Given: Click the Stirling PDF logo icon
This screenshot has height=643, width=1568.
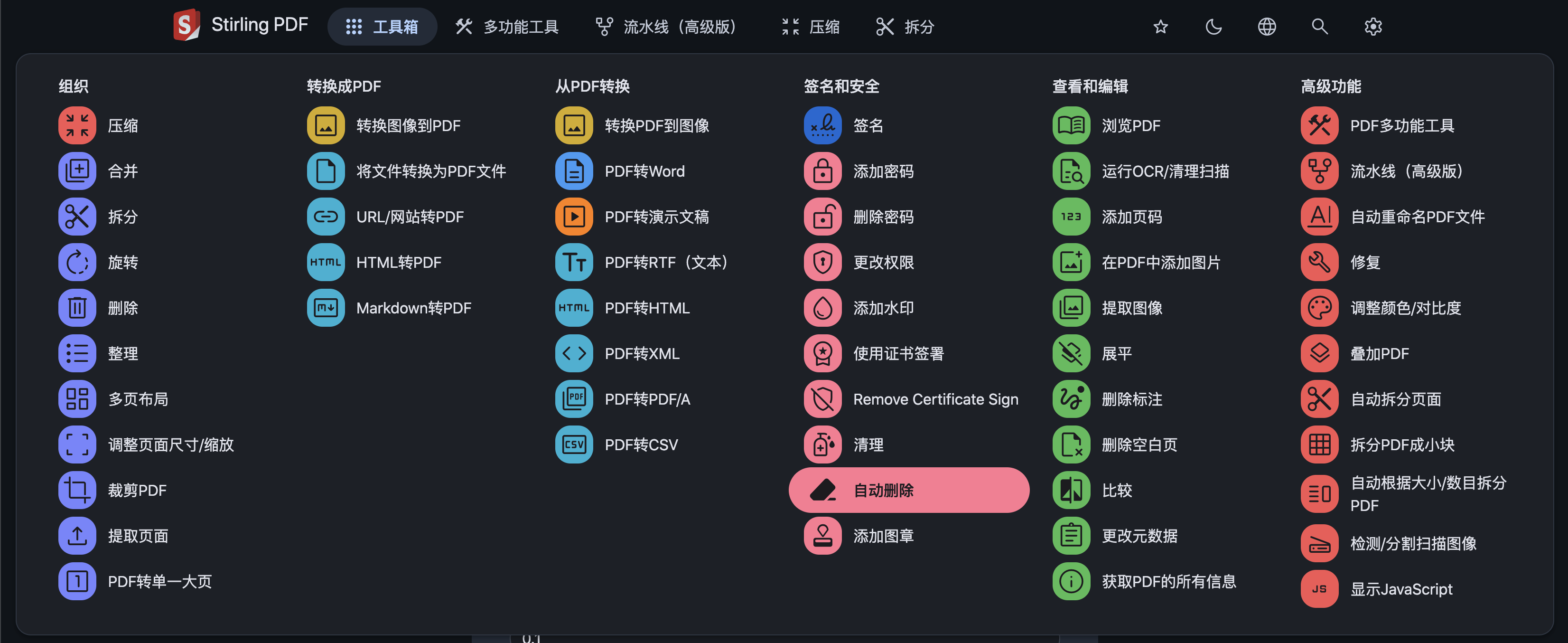Looking at the screenshot, I should (186, 26).
